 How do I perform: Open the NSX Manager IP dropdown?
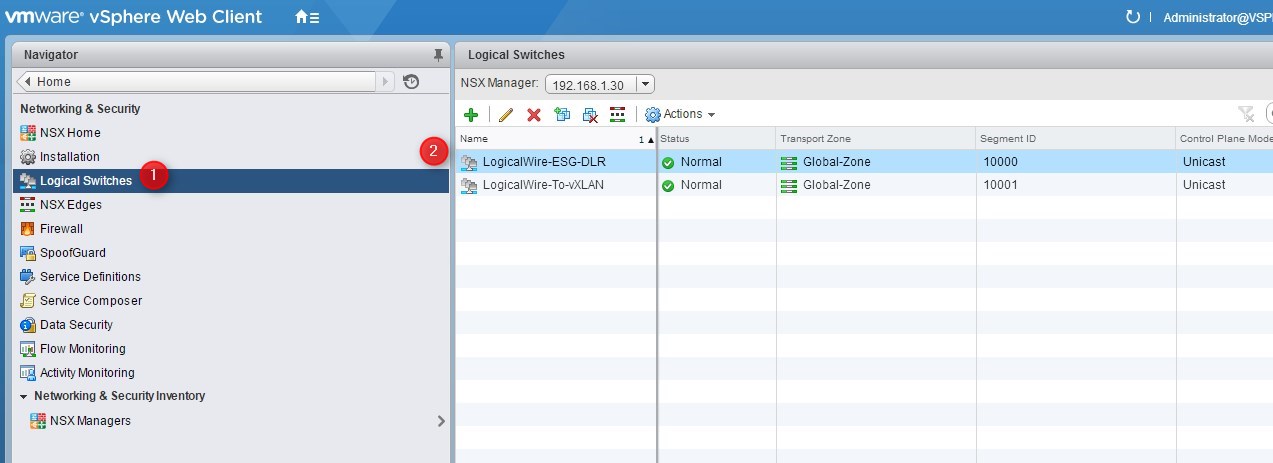pyautogui.click(x=645, y=85)
